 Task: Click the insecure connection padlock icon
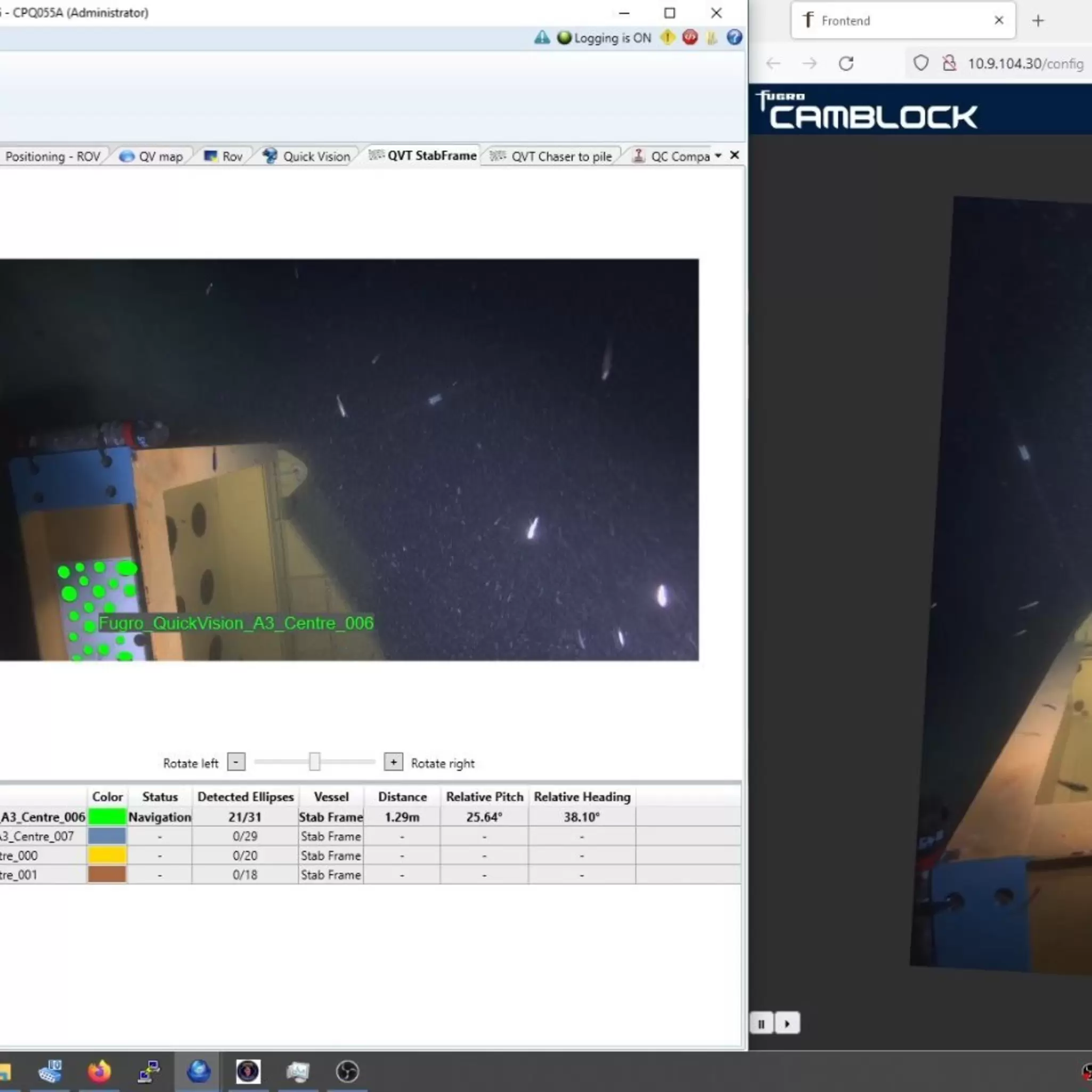point(950,63)
